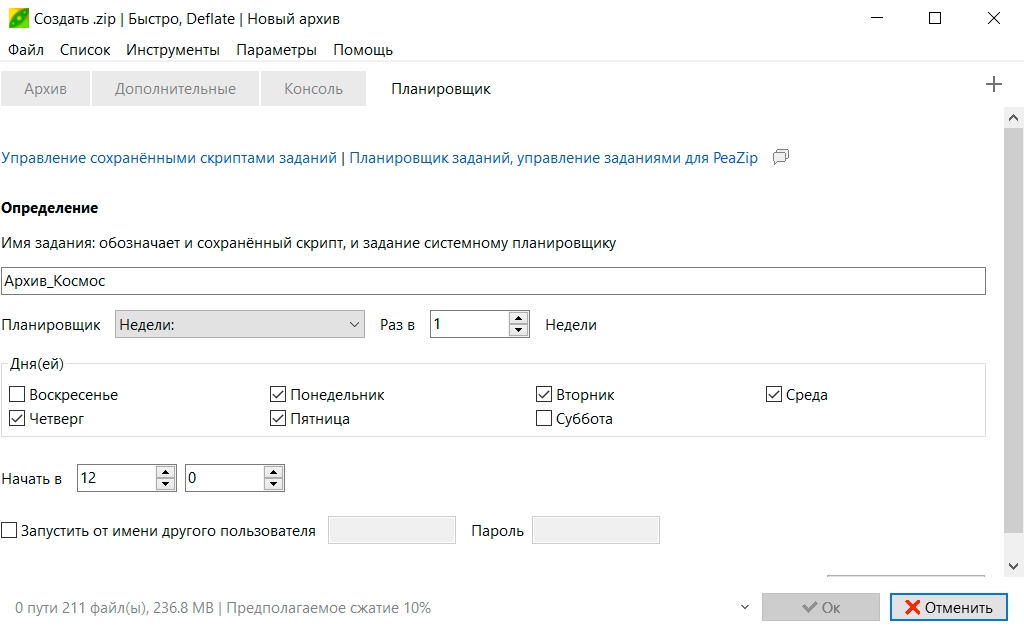Minimize the PeaZip window

(x=877, y=18)
